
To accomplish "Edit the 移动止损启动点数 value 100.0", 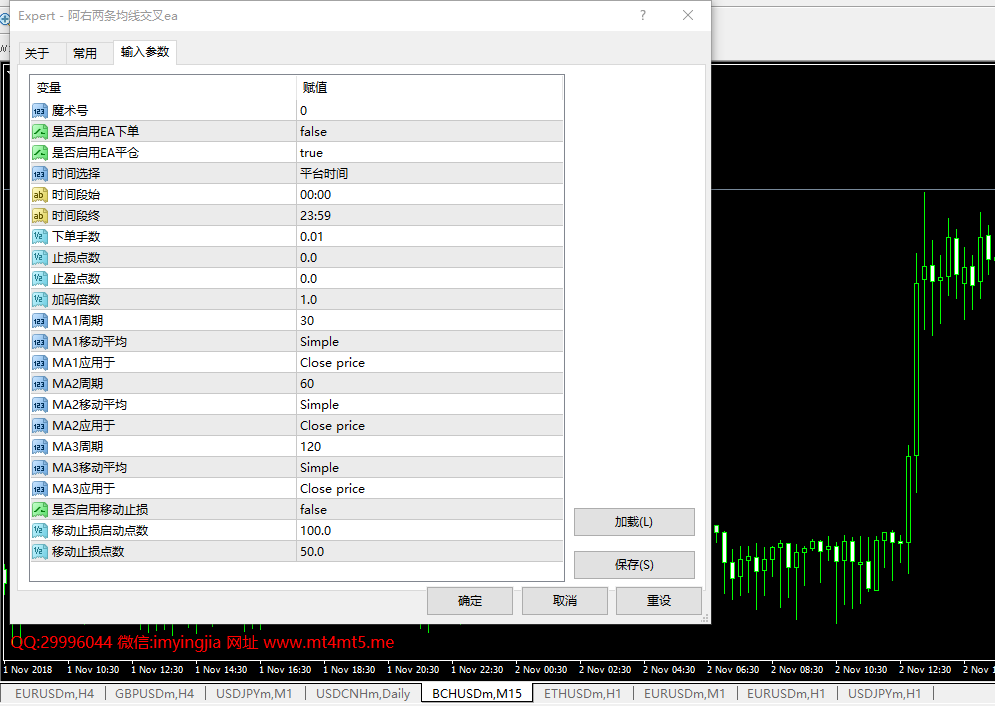I will point(430,530).
